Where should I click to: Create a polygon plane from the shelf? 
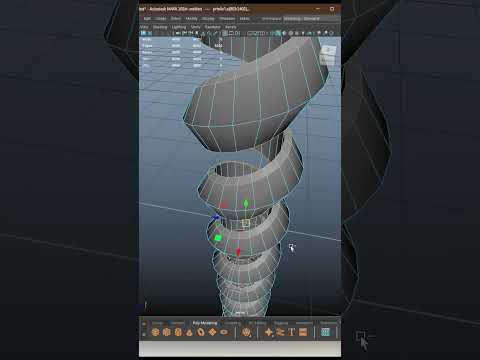212,332
